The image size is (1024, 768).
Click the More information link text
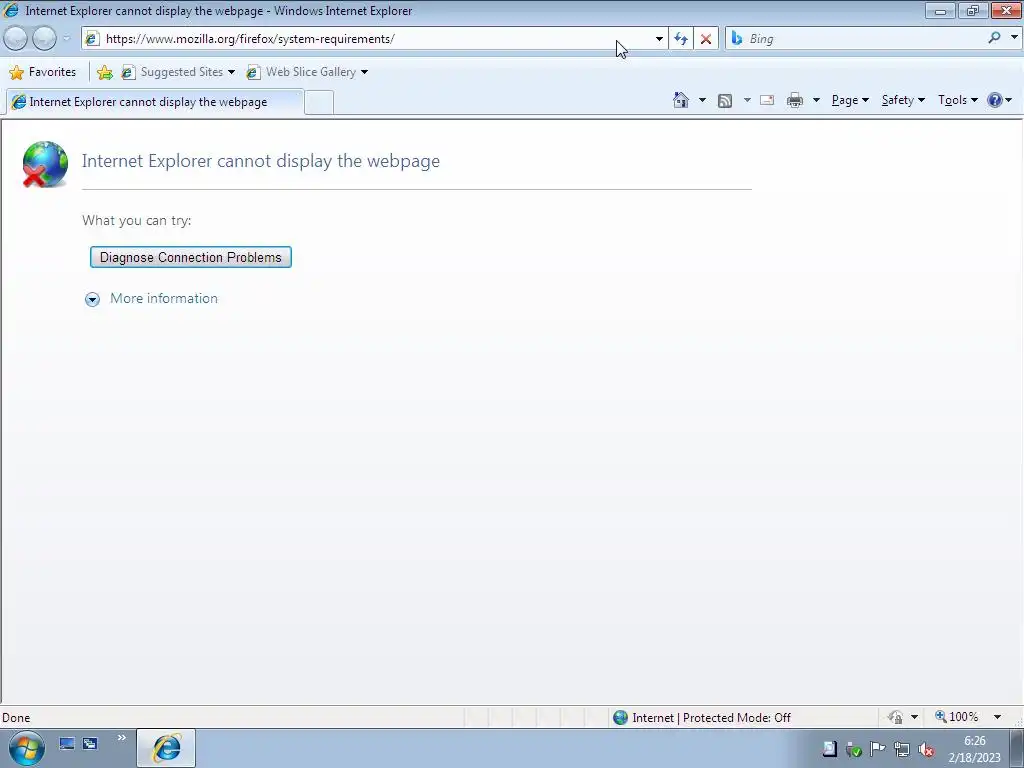click(164, 298)
